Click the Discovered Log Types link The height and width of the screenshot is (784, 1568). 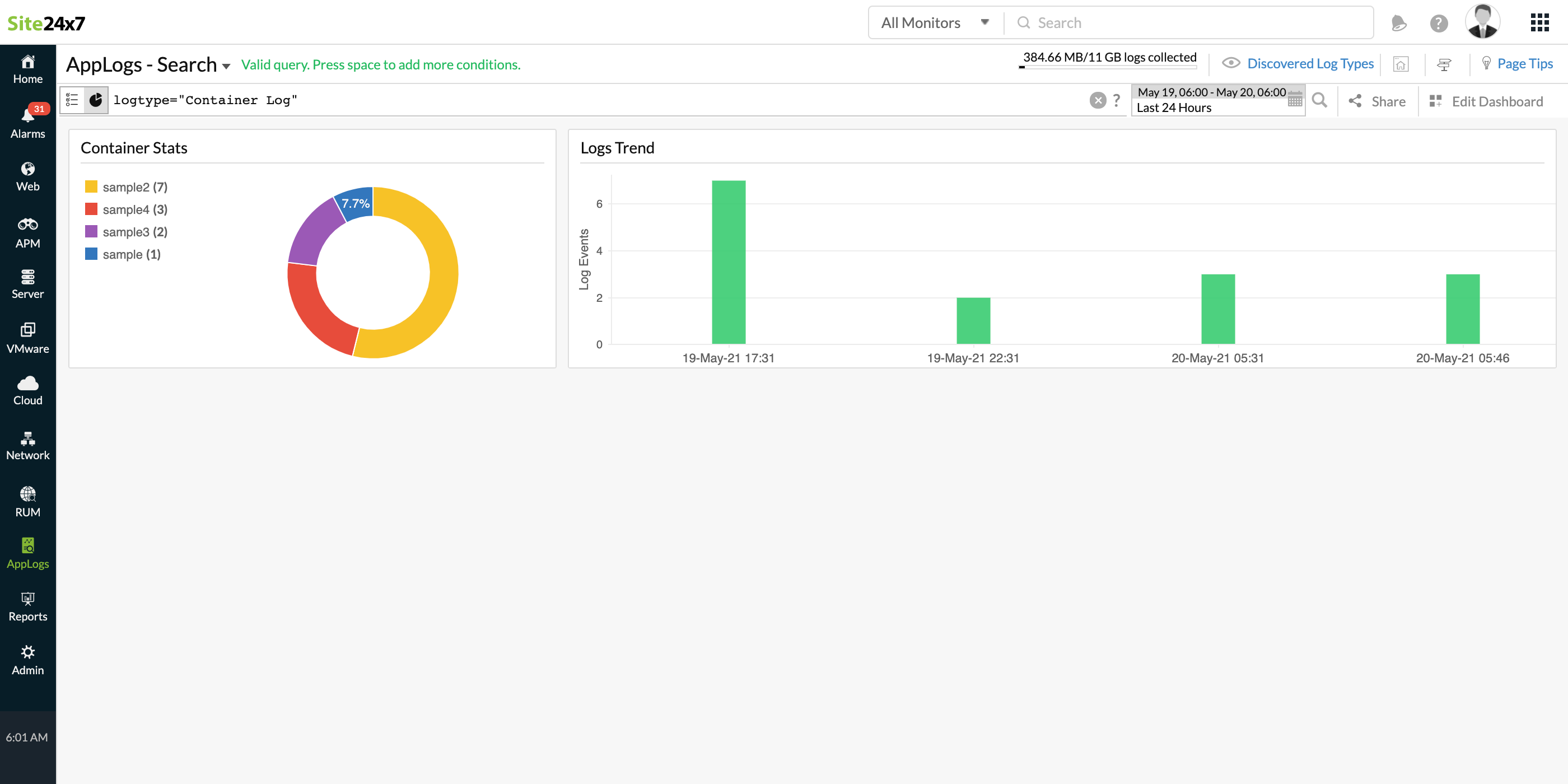(1310, 63)
